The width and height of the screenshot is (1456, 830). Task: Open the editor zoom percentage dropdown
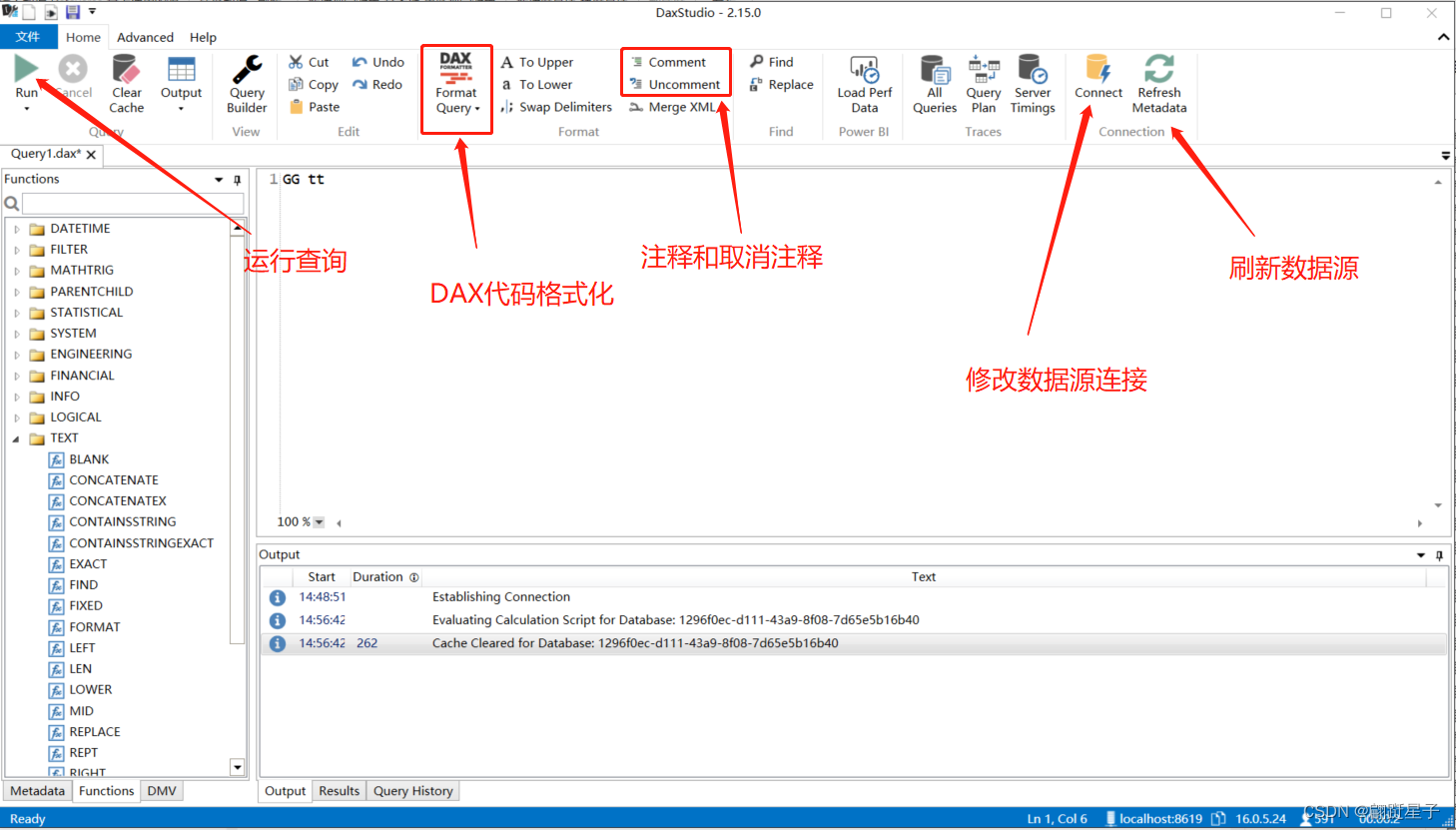(320, 521)
